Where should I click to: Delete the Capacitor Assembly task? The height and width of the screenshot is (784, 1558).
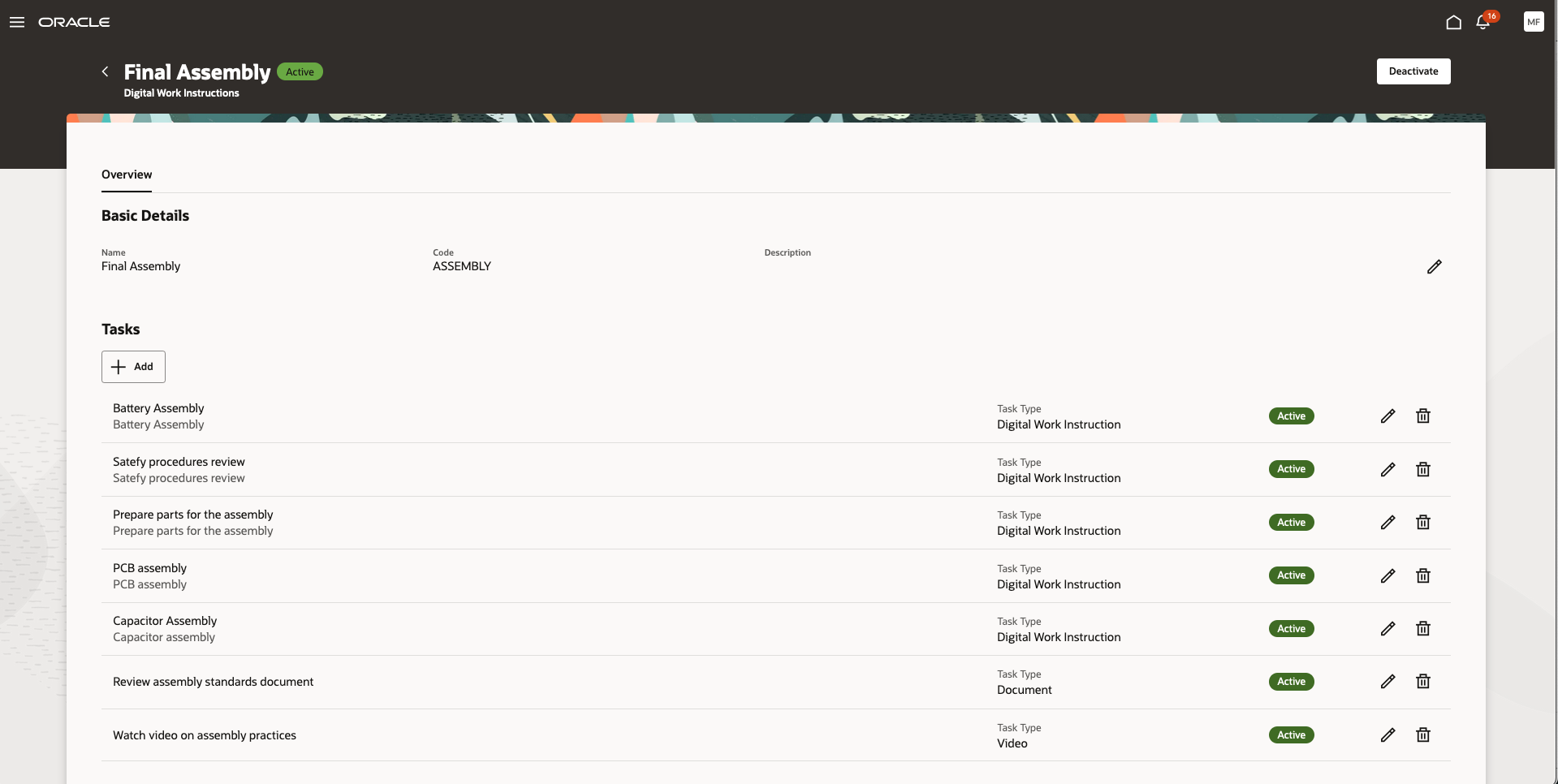pyautogui.click(x=1422, y=628)
